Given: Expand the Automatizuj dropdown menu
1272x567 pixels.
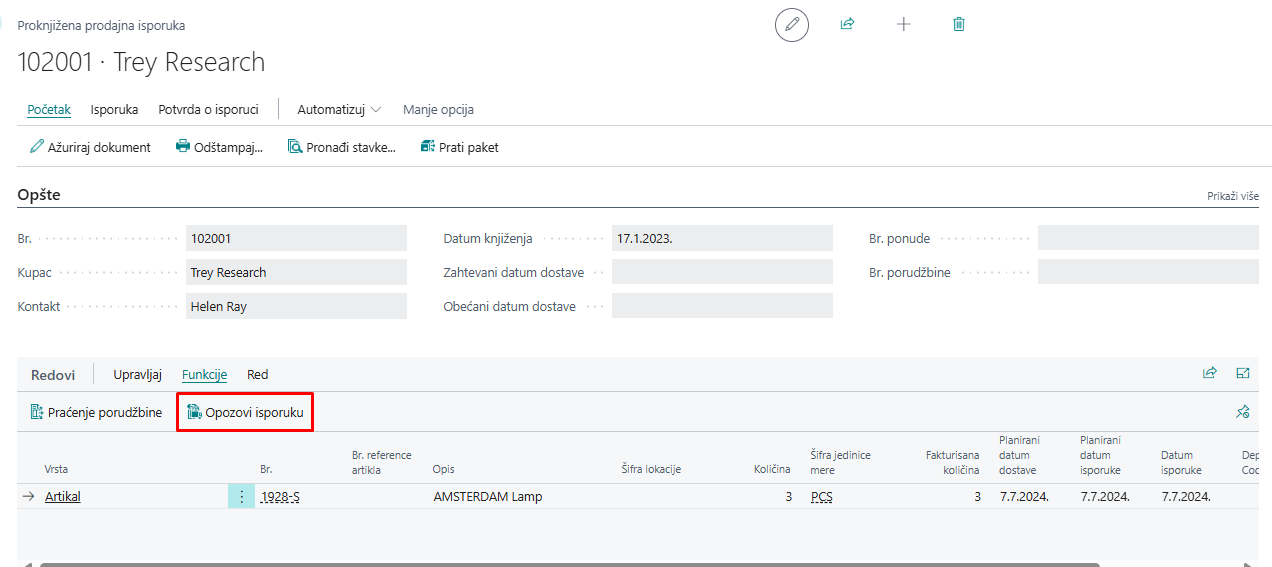Looking at the screenshot, I should pyautogui.click(x=339, y=109).
